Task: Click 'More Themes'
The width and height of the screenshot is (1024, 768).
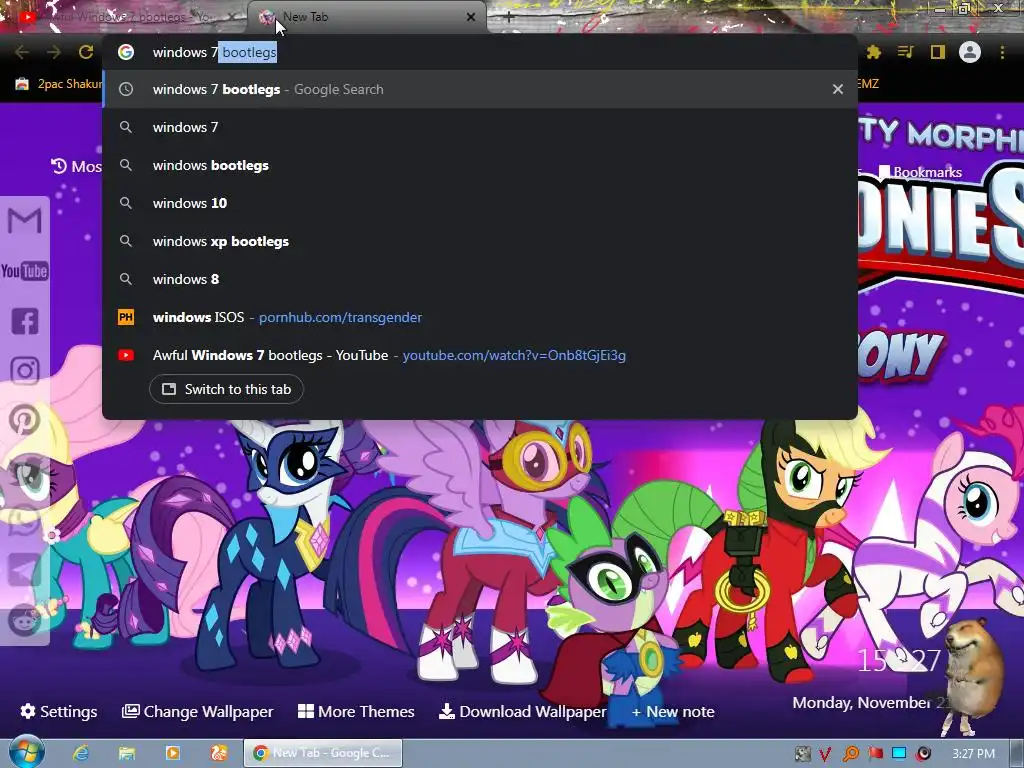Action: point(356,711)
